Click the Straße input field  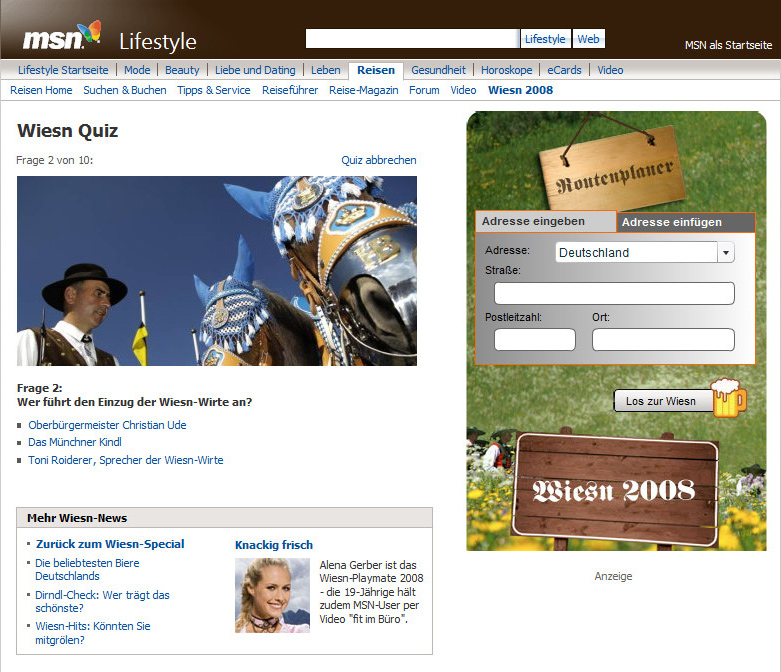tap(614, 293)
